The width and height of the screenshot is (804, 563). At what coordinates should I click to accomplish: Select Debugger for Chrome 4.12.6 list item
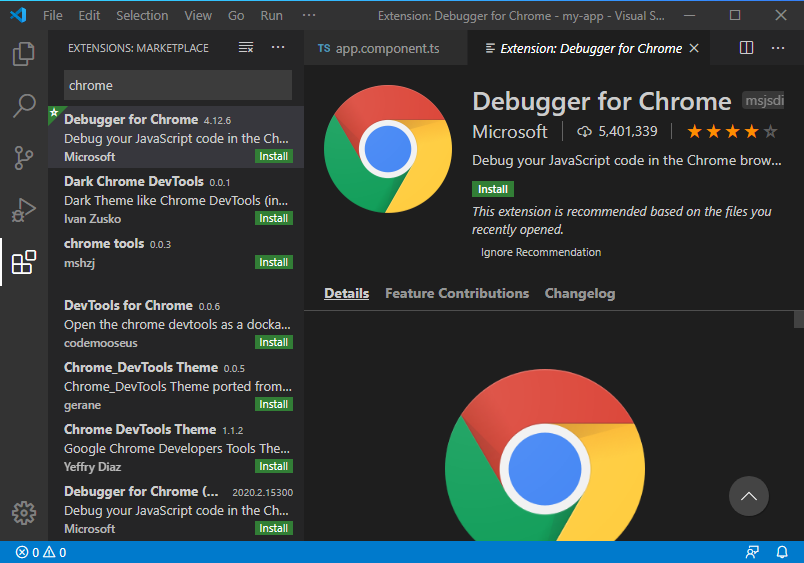coord(176,137)
